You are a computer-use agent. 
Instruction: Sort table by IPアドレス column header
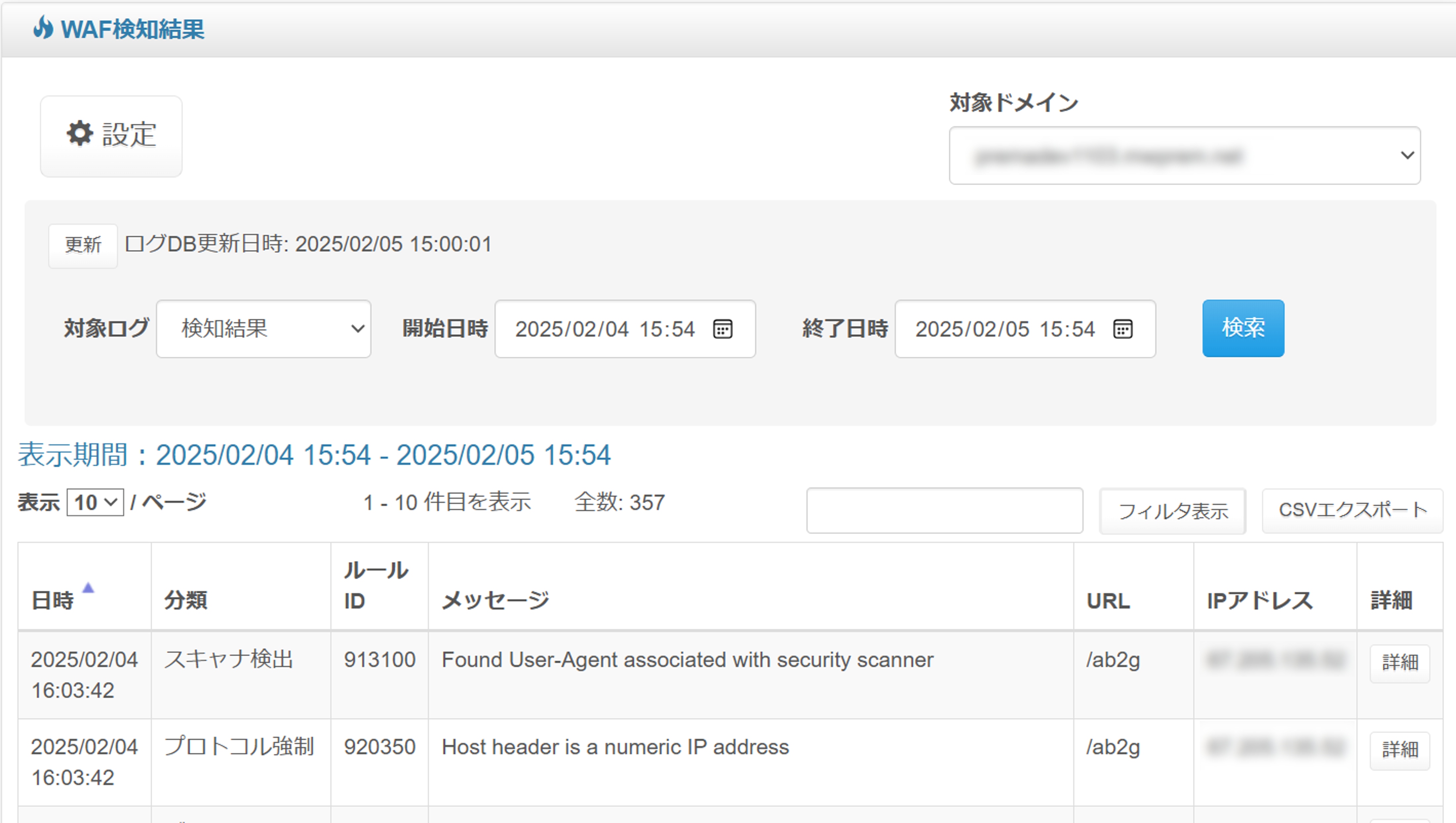pos(1275,586)
